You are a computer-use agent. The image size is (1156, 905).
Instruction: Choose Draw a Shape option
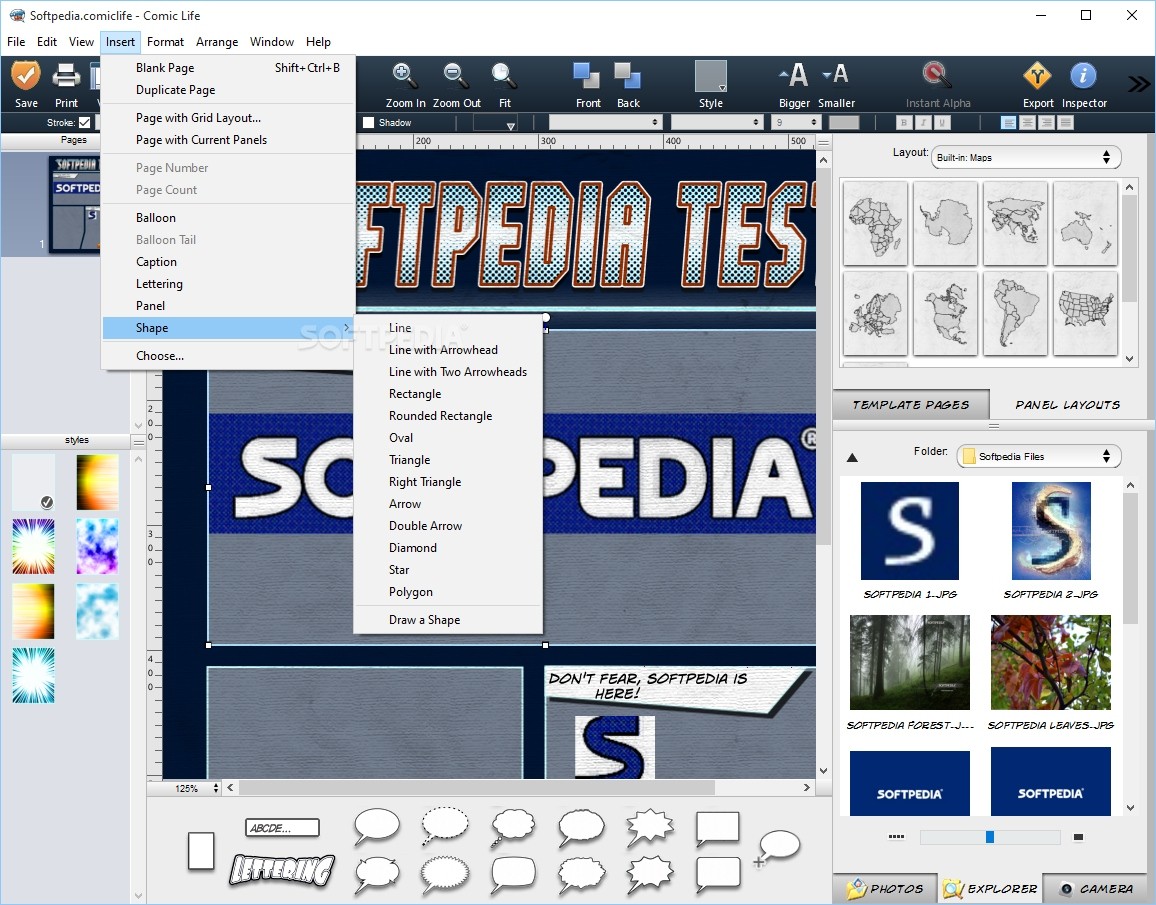point(448,620)
